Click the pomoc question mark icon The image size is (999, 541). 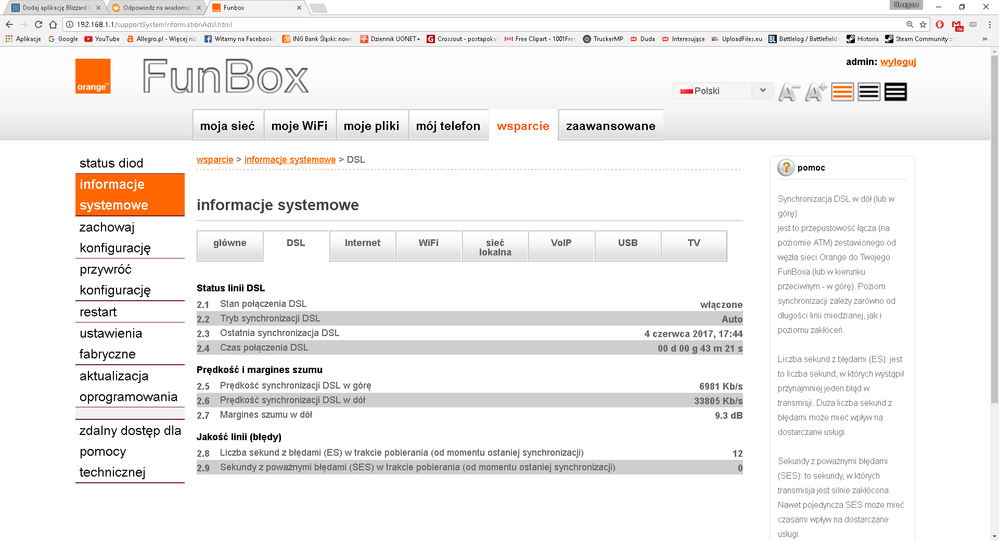[786, 168]
